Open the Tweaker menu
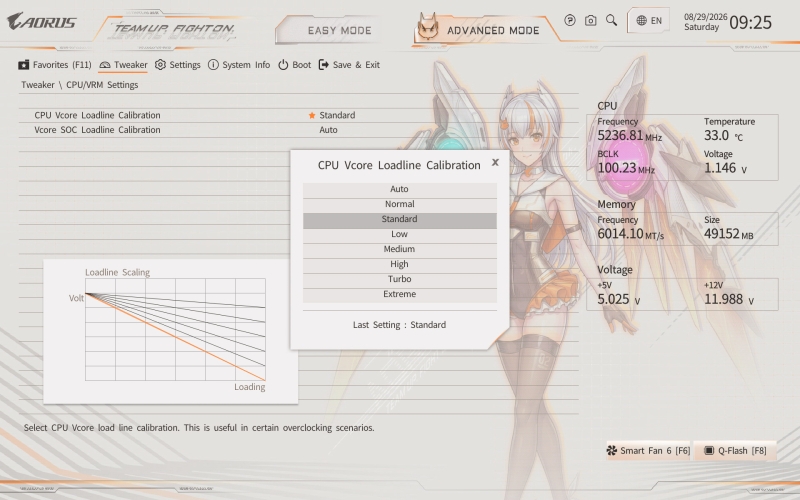This screenshot has width=800, height=500. (123, 65)
